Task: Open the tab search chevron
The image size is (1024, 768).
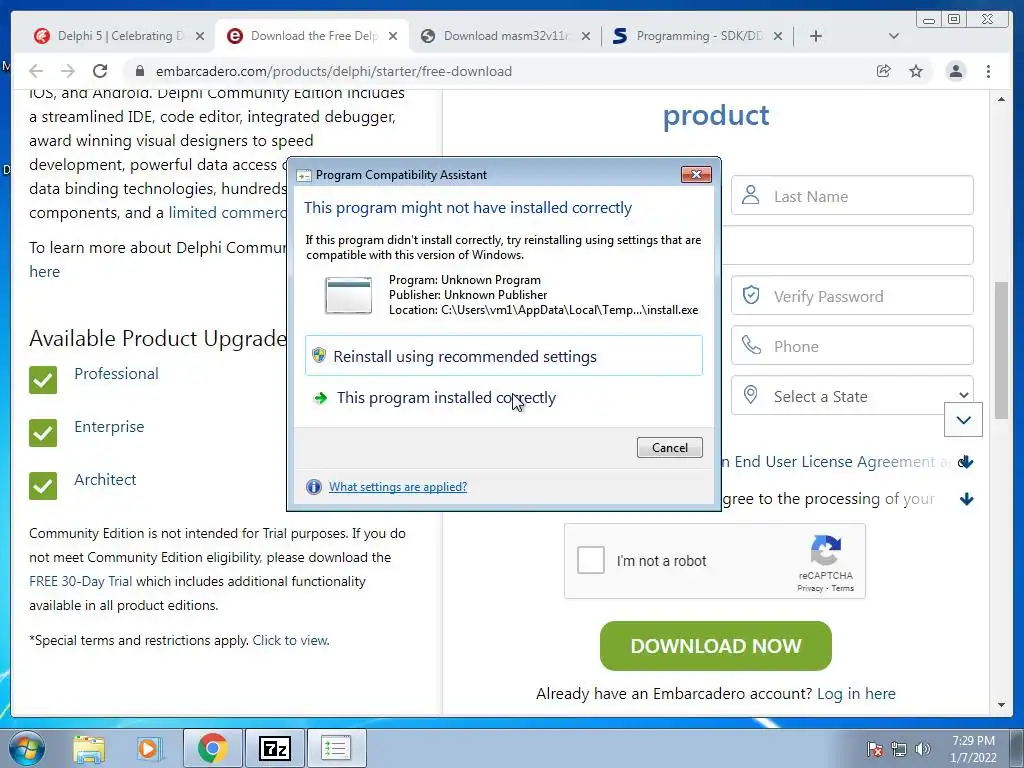Action: (x=894, y=36)
